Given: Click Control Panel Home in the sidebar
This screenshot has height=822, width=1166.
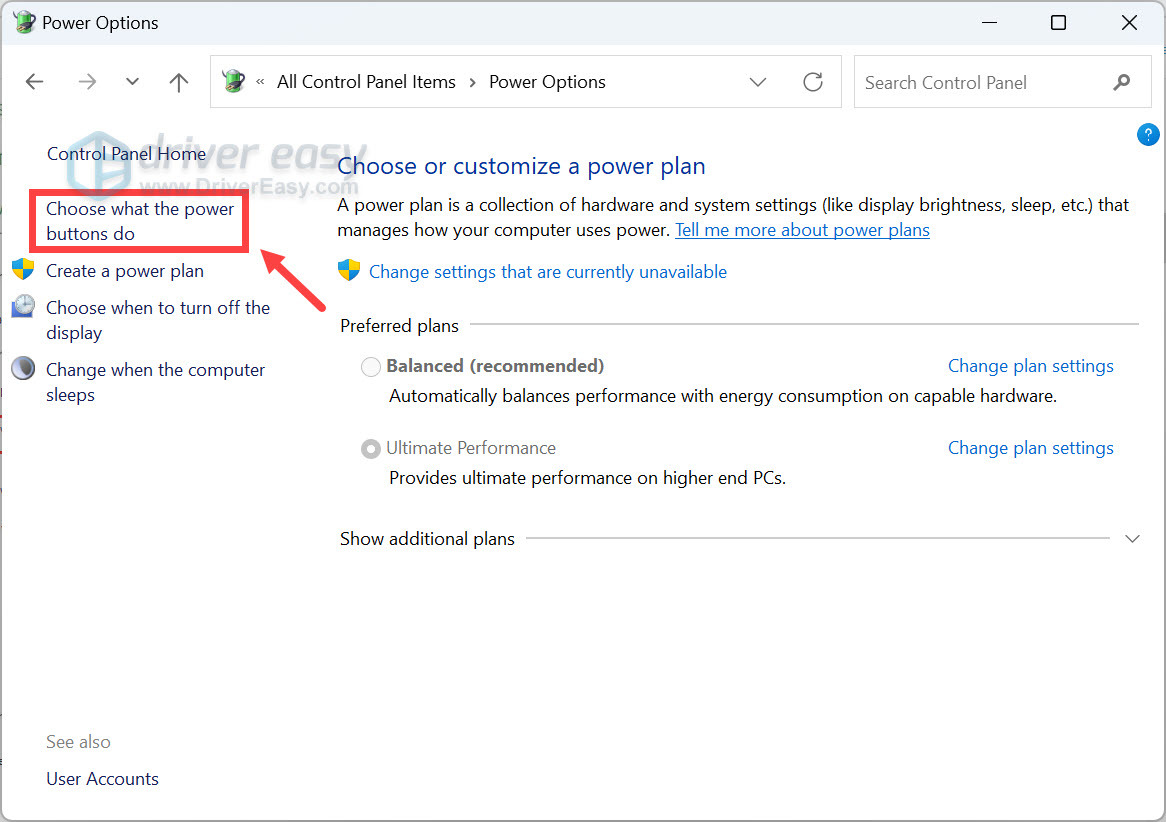Looking at the screenshot, I should tap(126, 154).
